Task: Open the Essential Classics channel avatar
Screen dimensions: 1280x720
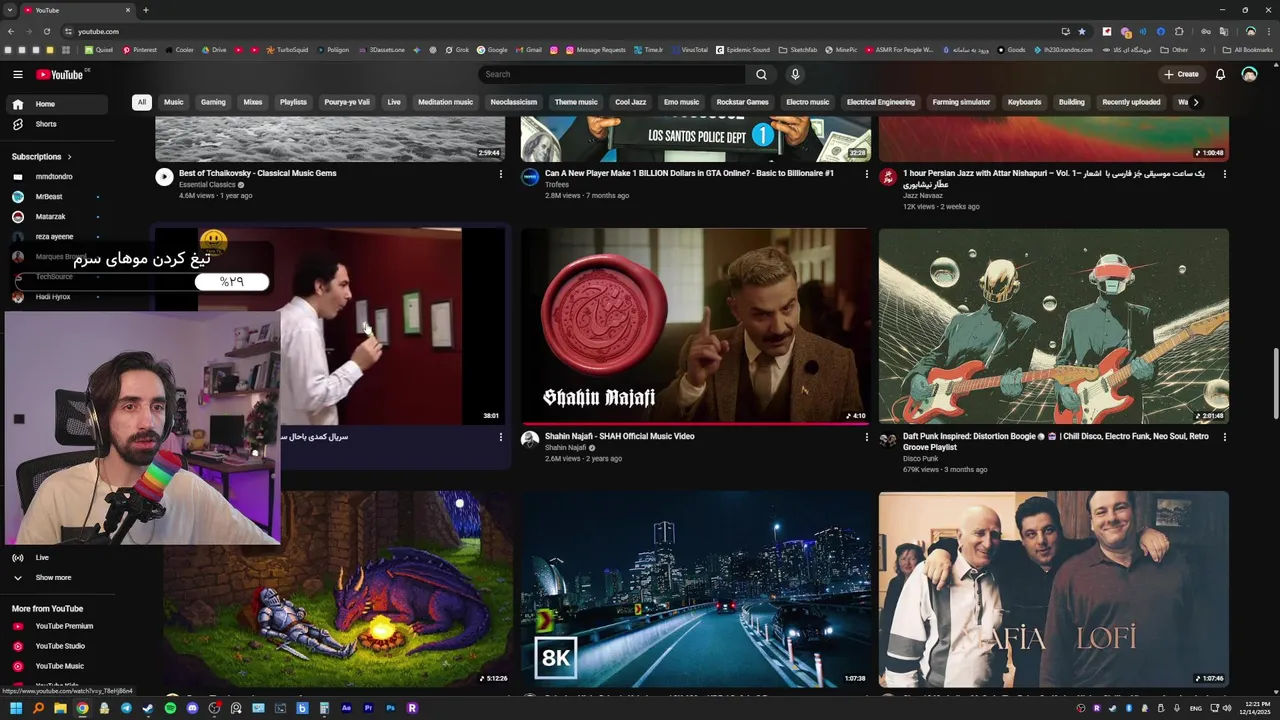Action: [165, 177]
